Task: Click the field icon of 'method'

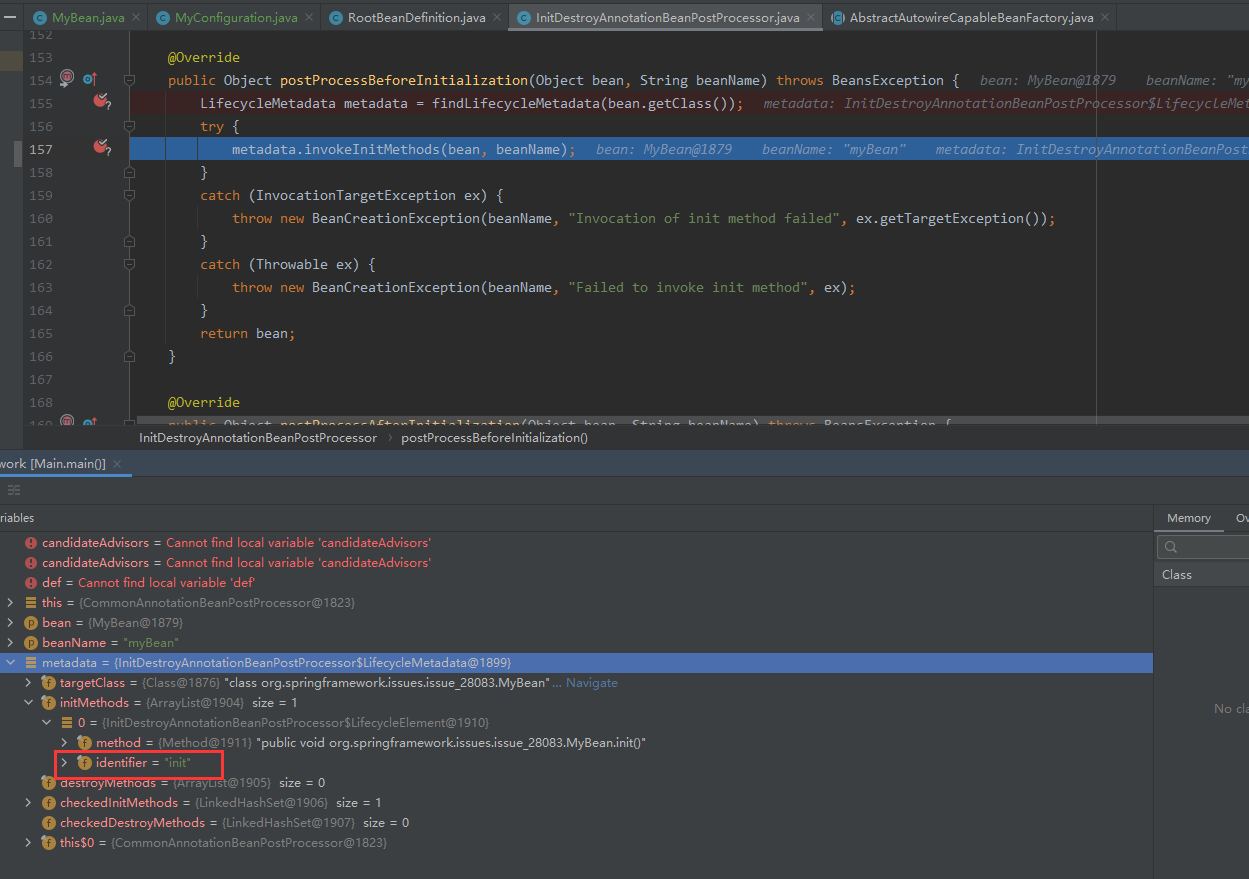Action: tap(85, 743)
